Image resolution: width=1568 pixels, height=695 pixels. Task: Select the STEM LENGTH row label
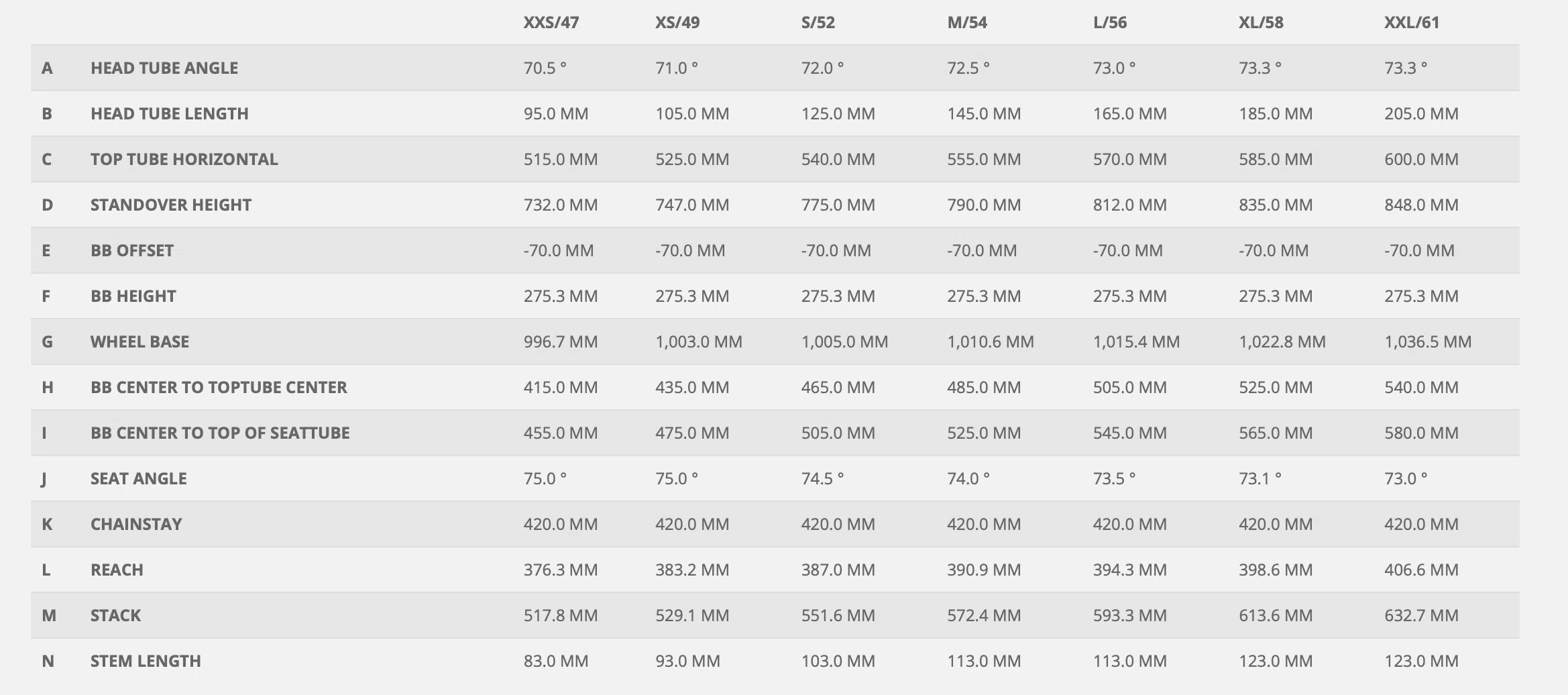[146, 661]
